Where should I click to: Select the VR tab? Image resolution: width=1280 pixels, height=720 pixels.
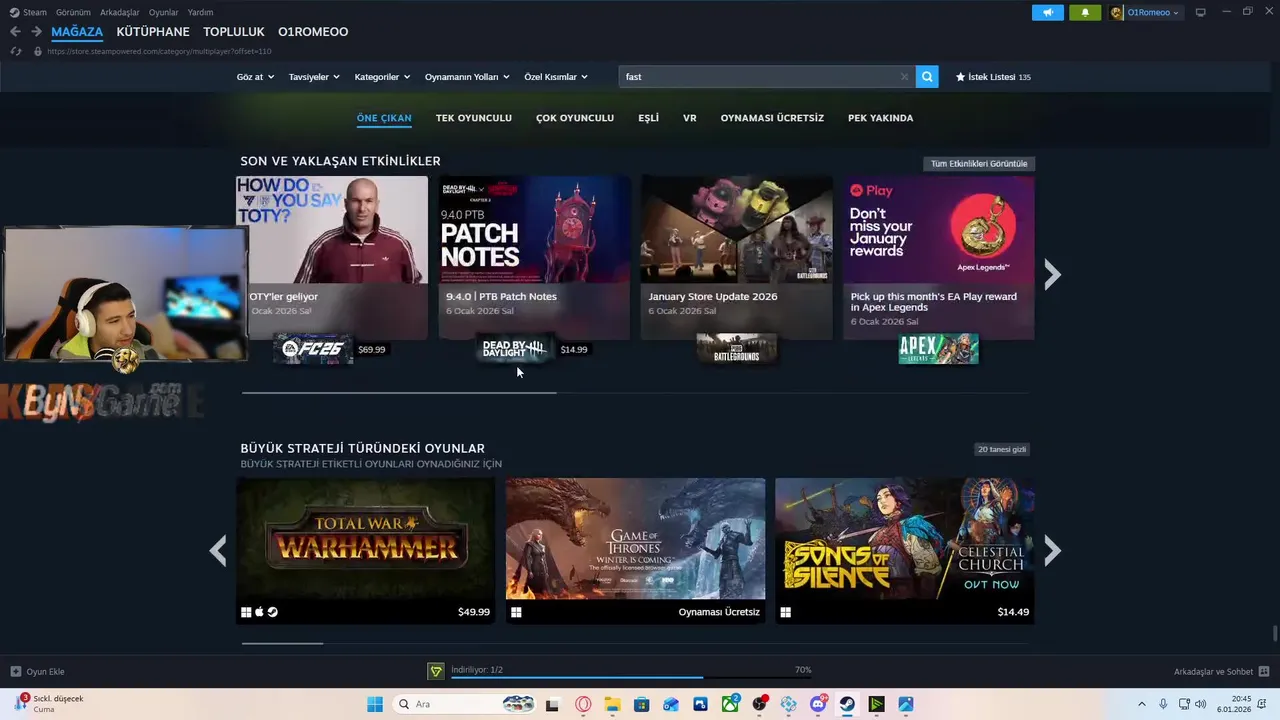tap(690, 118)
